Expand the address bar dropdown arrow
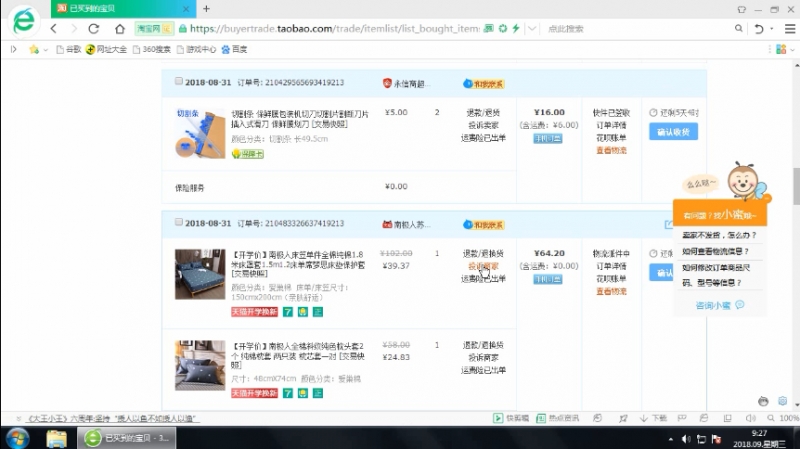The image size is (800, 449). coord(532,29)
